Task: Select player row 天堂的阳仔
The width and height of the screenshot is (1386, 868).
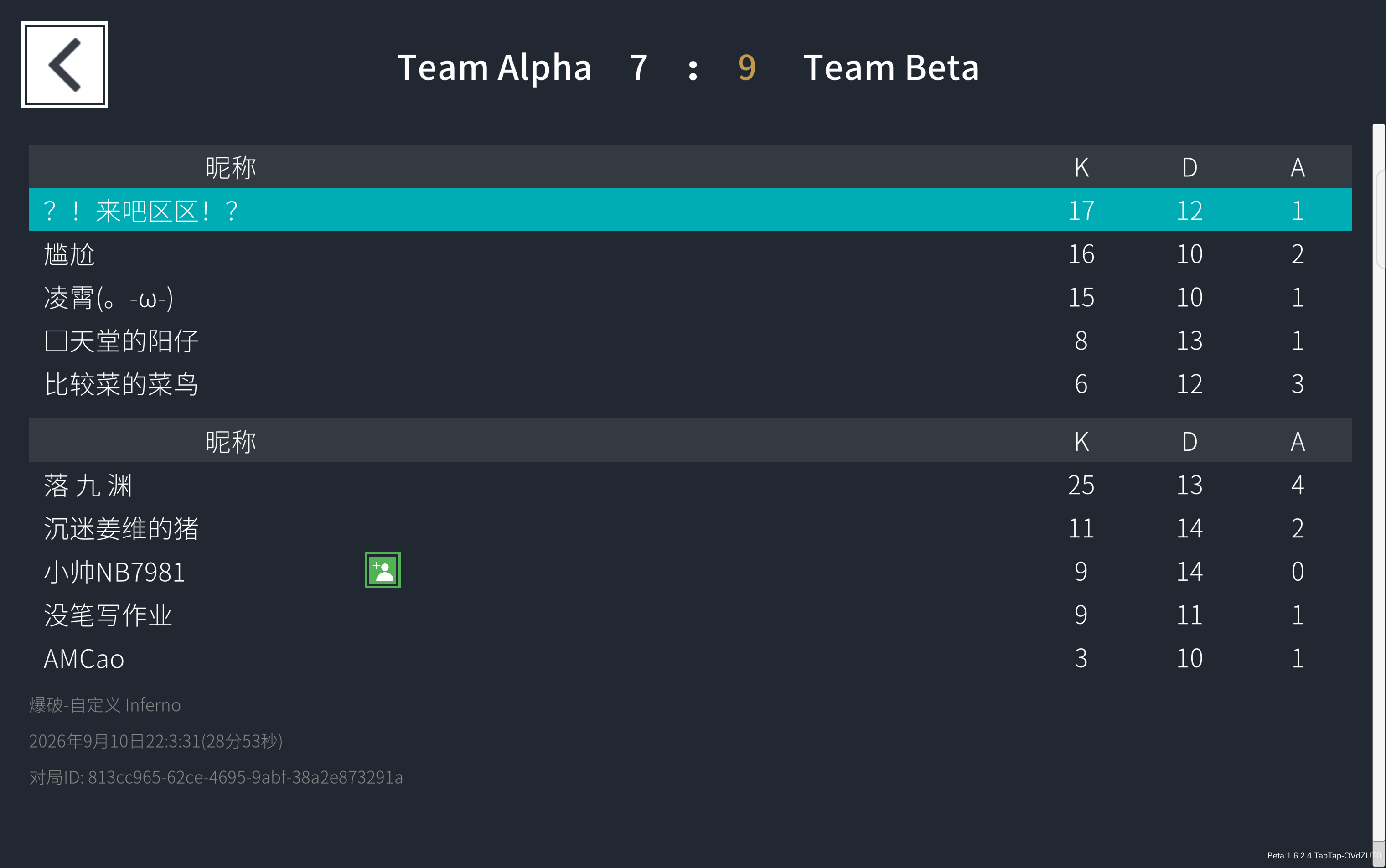Action: (x=690, y=341)
